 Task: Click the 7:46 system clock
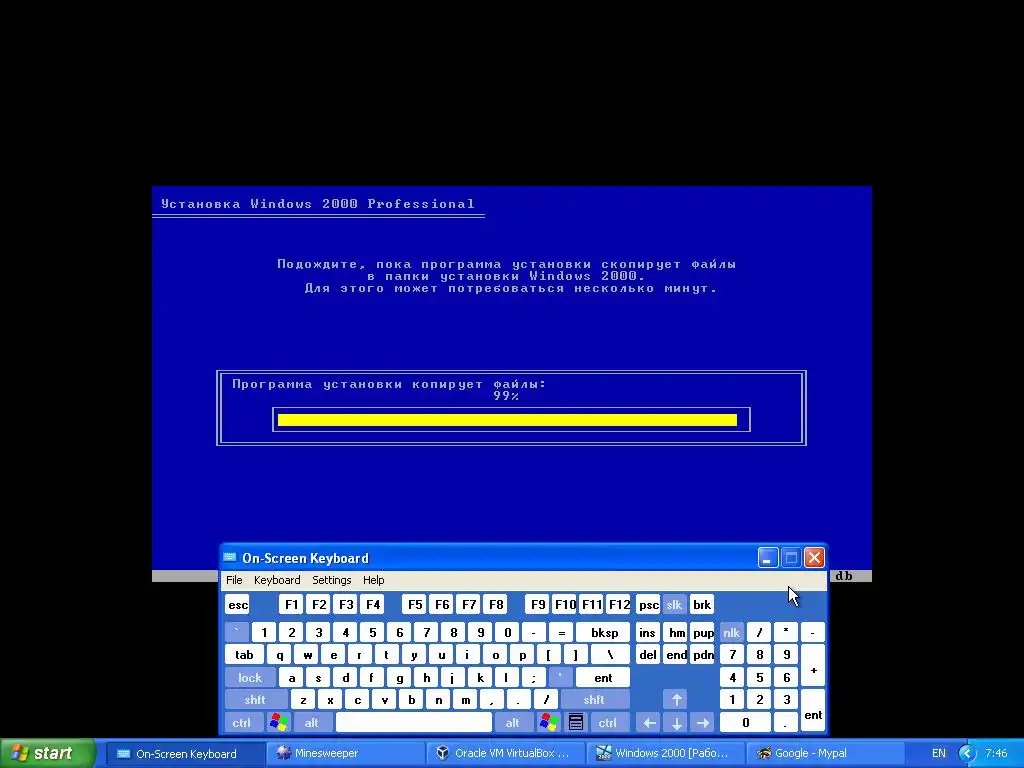[996, 753]
